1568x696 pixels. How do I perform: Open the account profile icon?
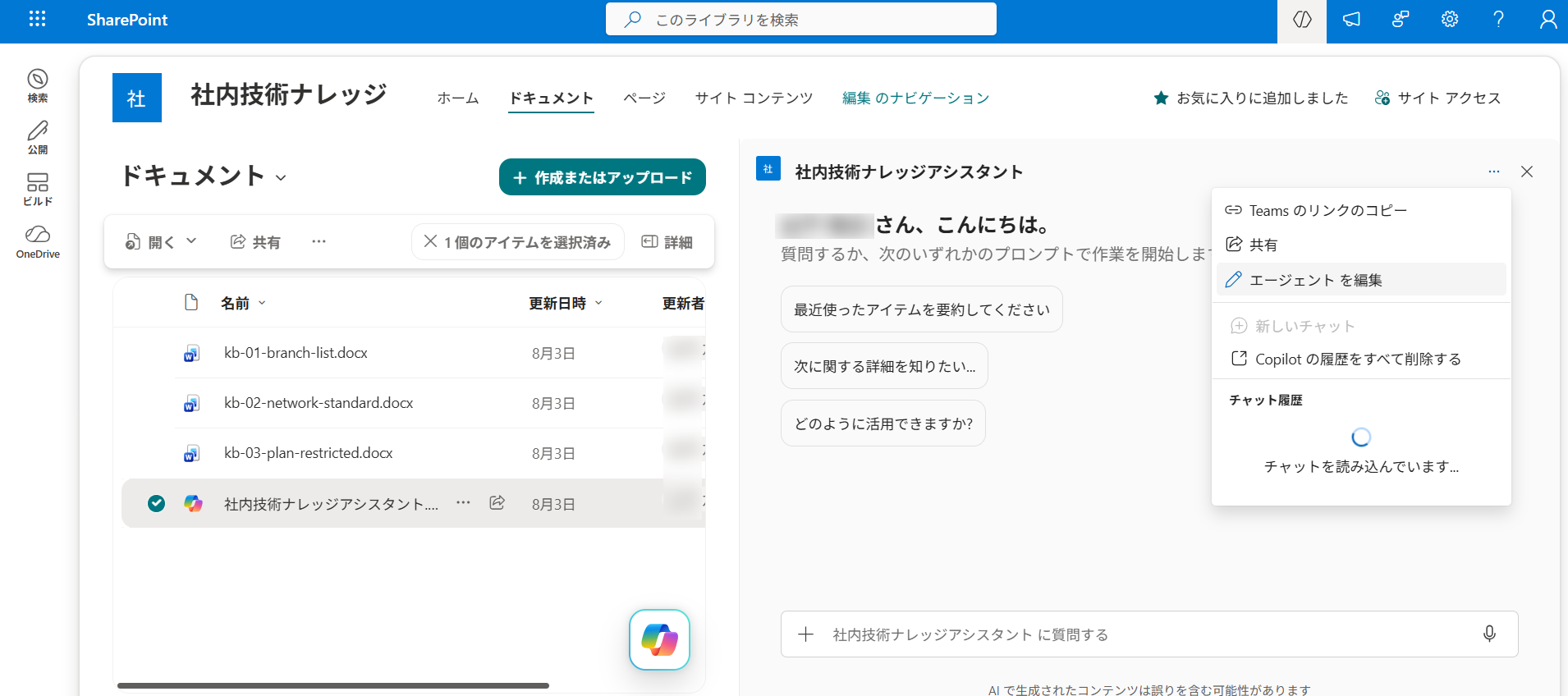coord(1548,19)
